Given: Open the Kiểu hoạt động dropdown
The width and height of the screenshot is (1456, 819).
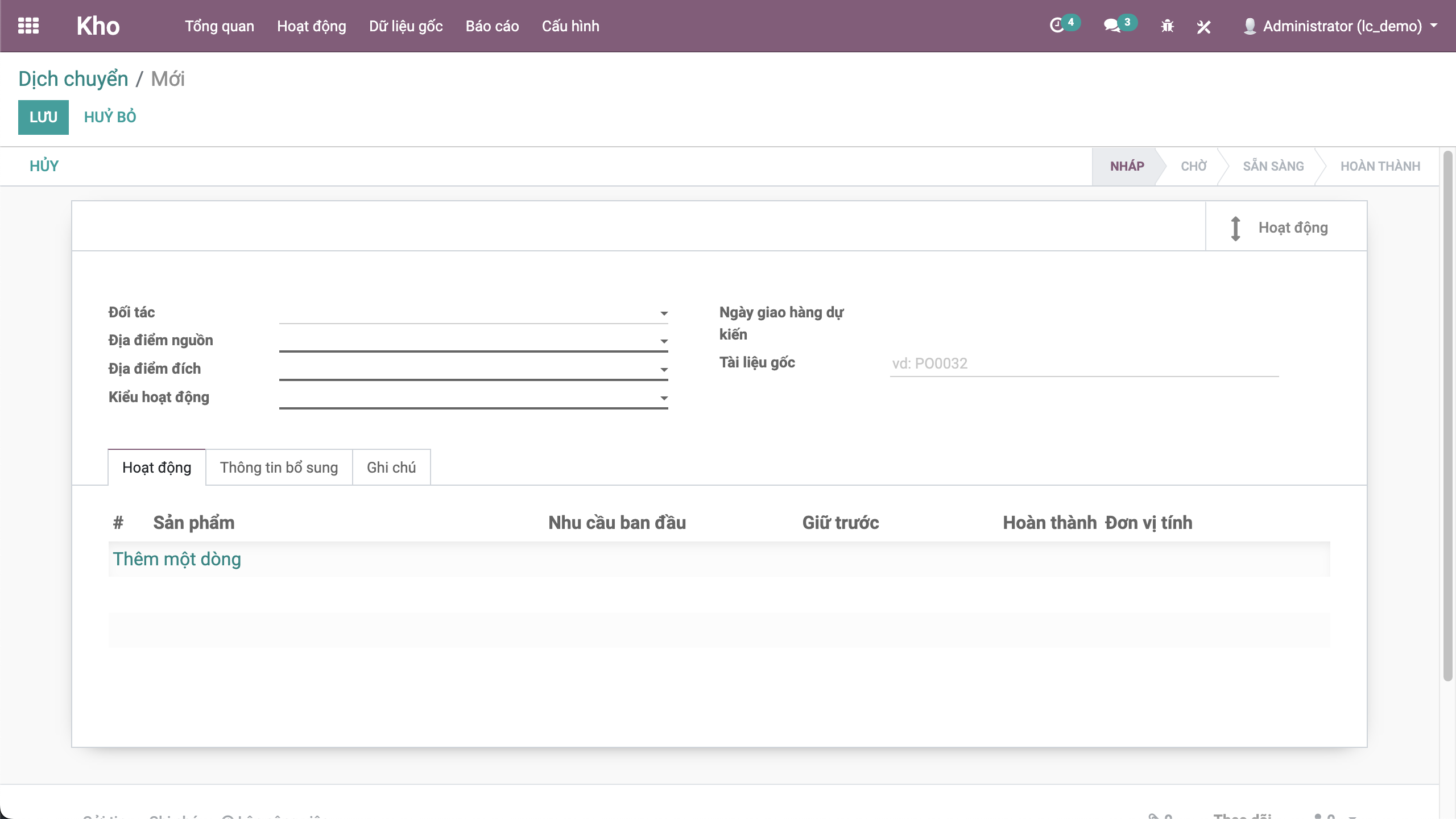Looking at the screenshot, I should tap(664, 398).
